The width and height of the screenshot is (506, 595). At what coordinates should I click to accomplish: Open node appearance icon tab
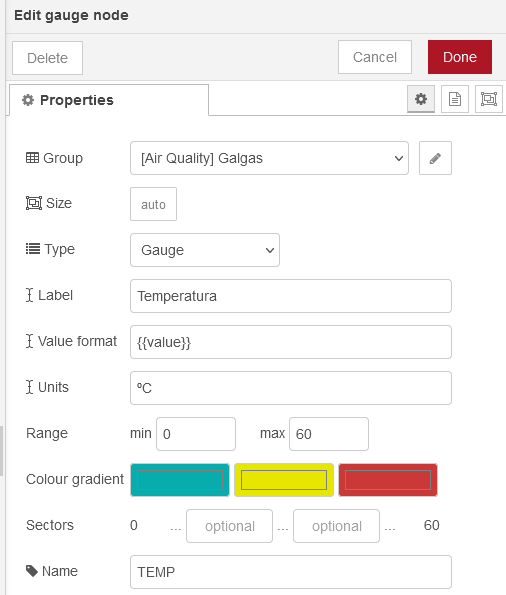point(489,99)
